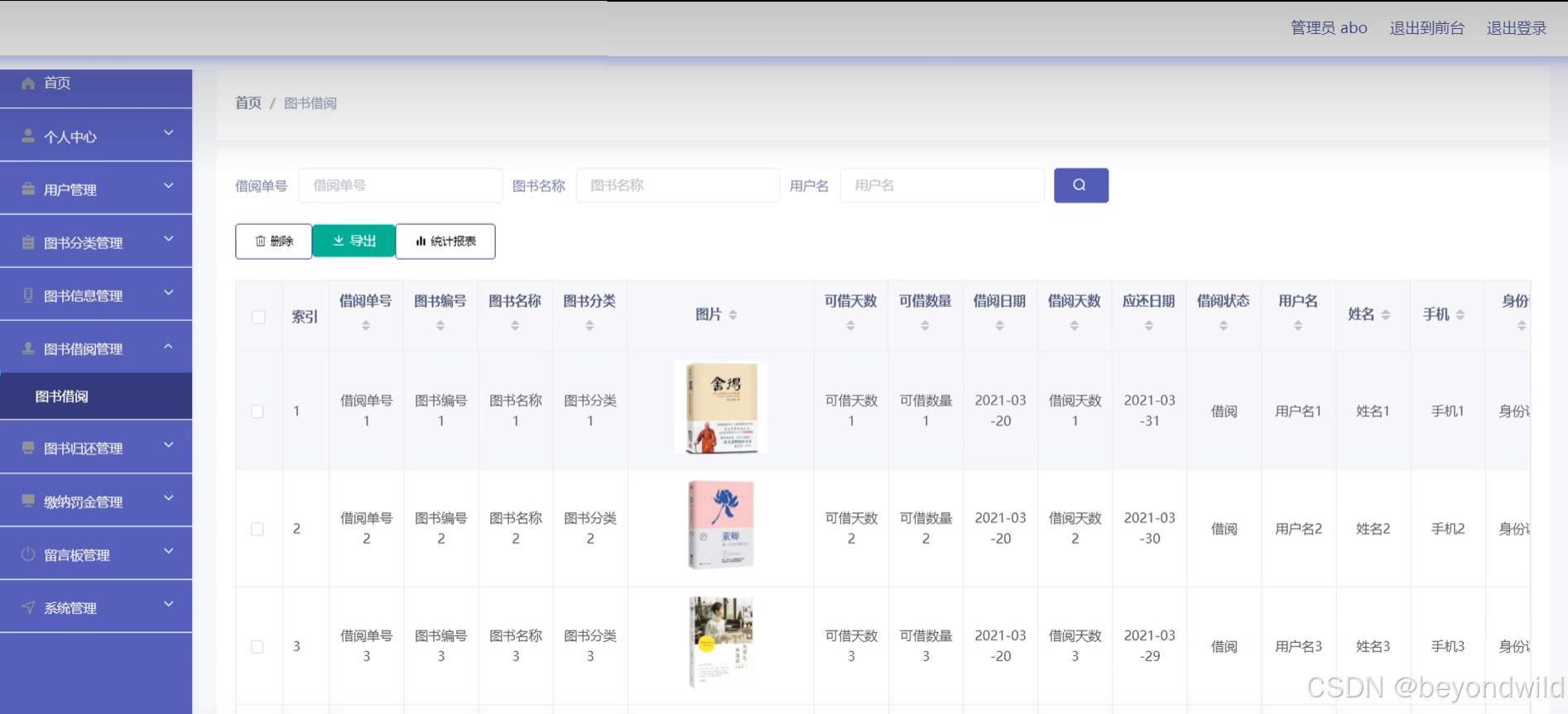Viewport: 1568px width, 714px height.
Task: Click the user icon beside 图书借阅管理
Action: coord(28,348)
